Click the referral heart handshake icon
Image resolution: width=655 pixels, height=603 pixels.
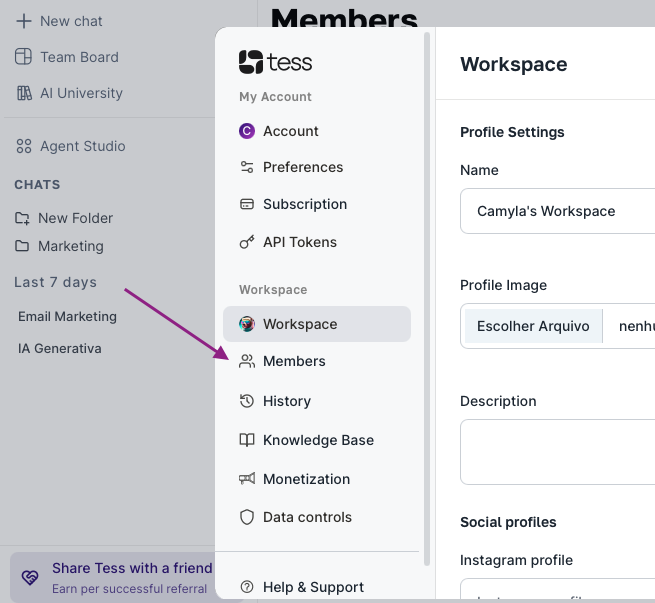coord(30,578)
